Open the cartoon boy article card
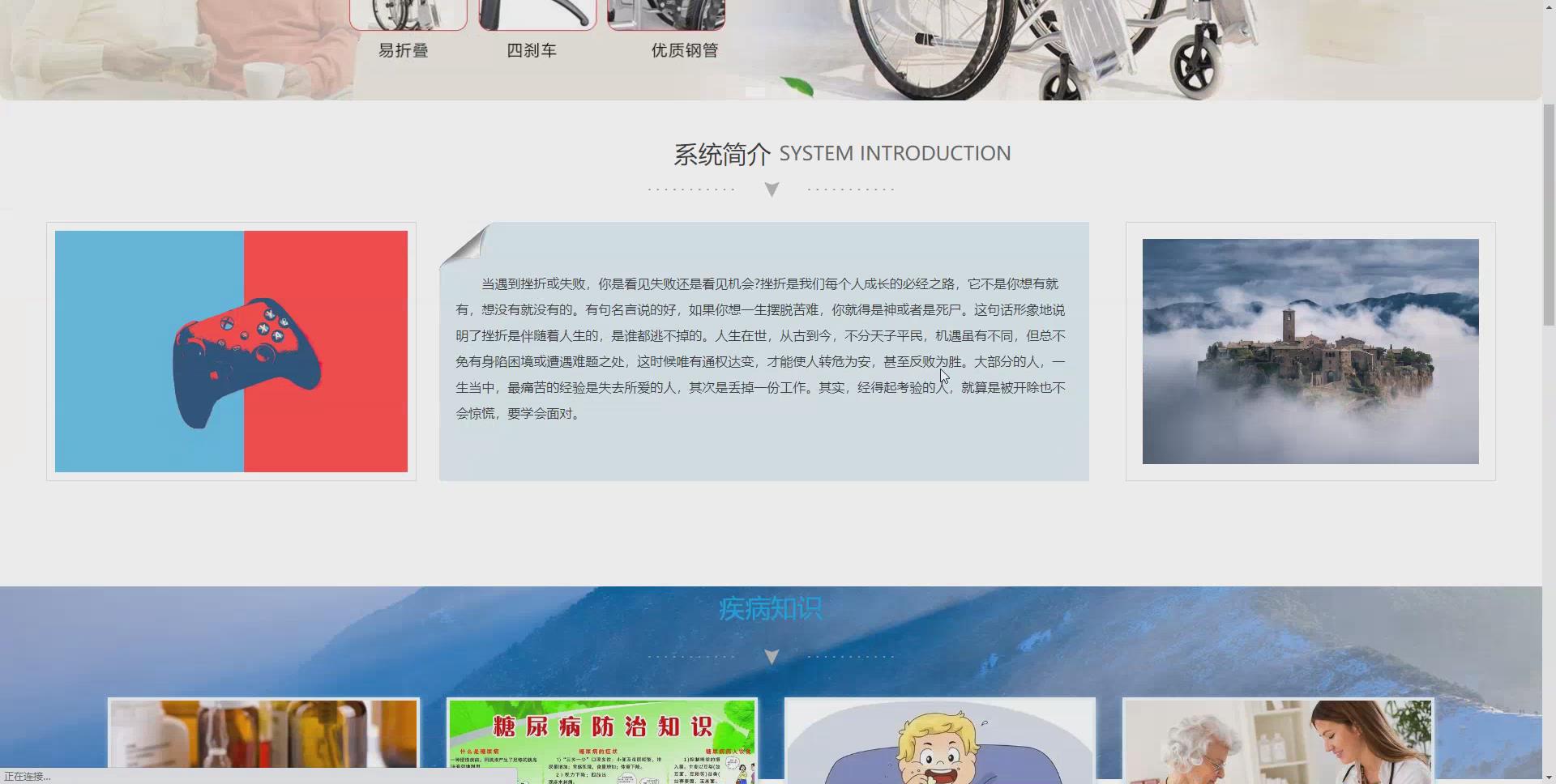 pos(940,740)
